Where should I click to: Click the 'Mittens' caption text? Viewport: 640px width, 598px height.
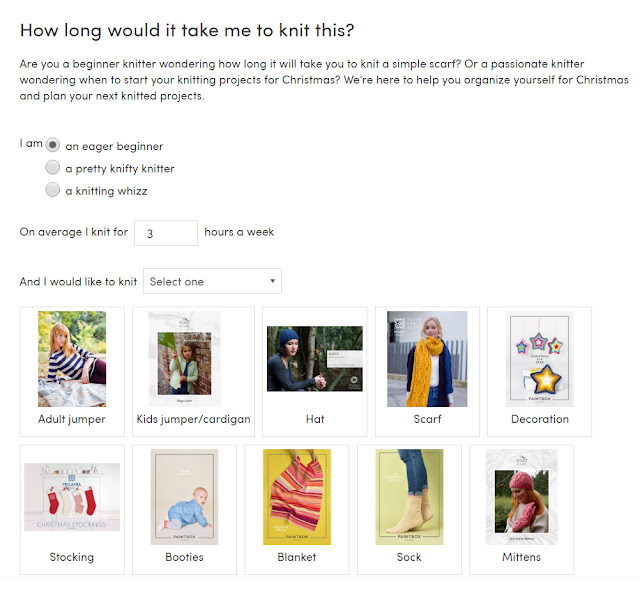point(521,557)
